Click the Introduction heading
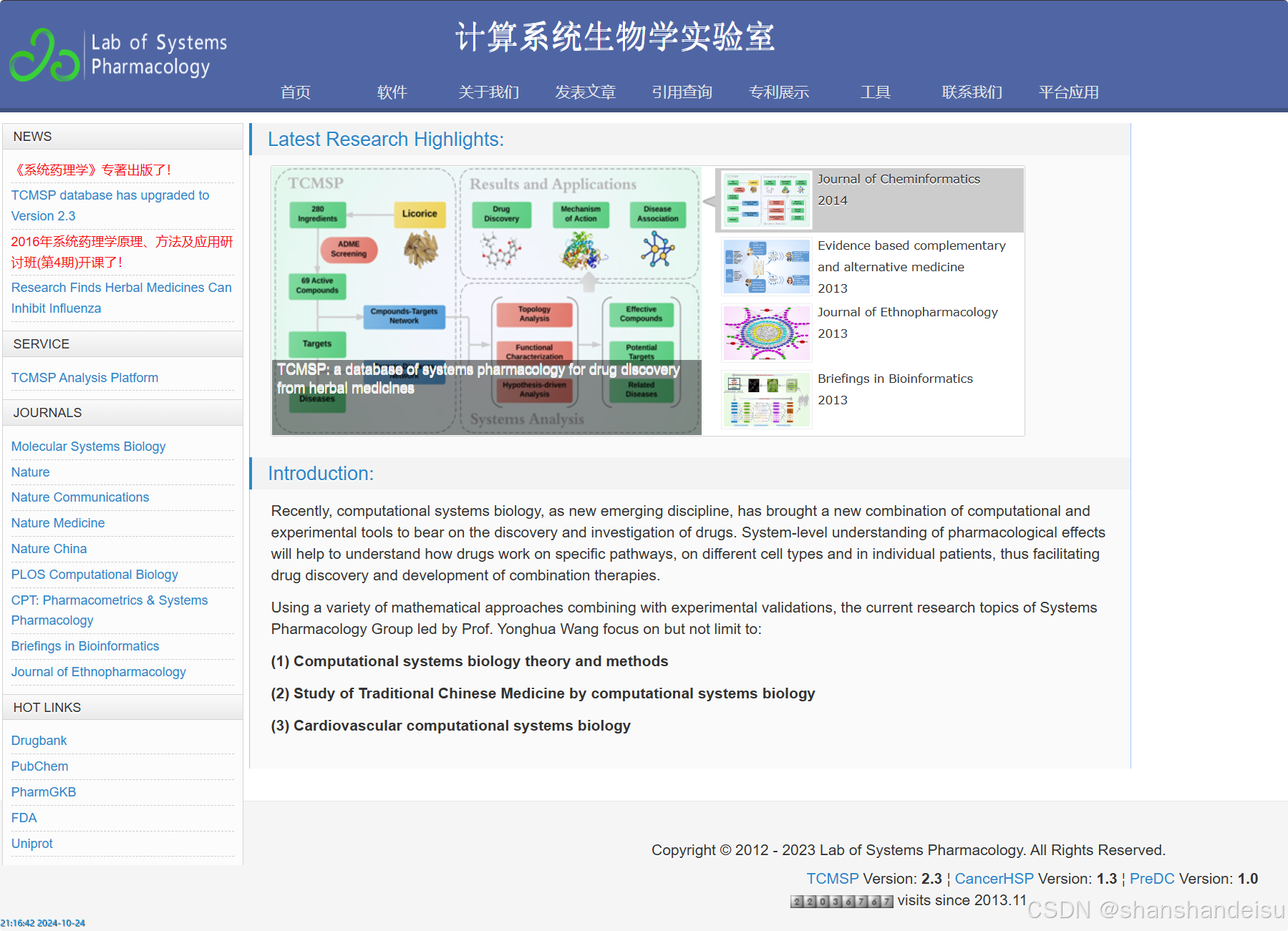 [x=321, y=474]
